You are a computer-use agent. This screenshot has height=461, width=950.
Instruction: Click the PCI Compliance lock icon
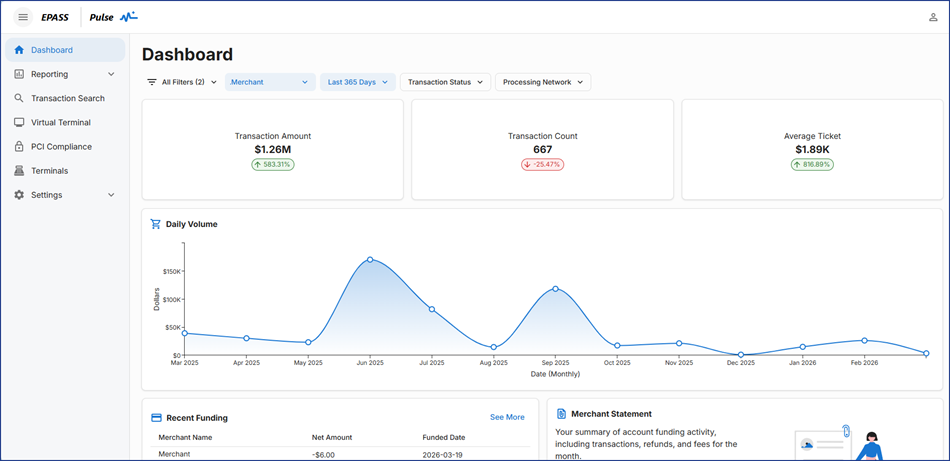(x=19, y=146)
